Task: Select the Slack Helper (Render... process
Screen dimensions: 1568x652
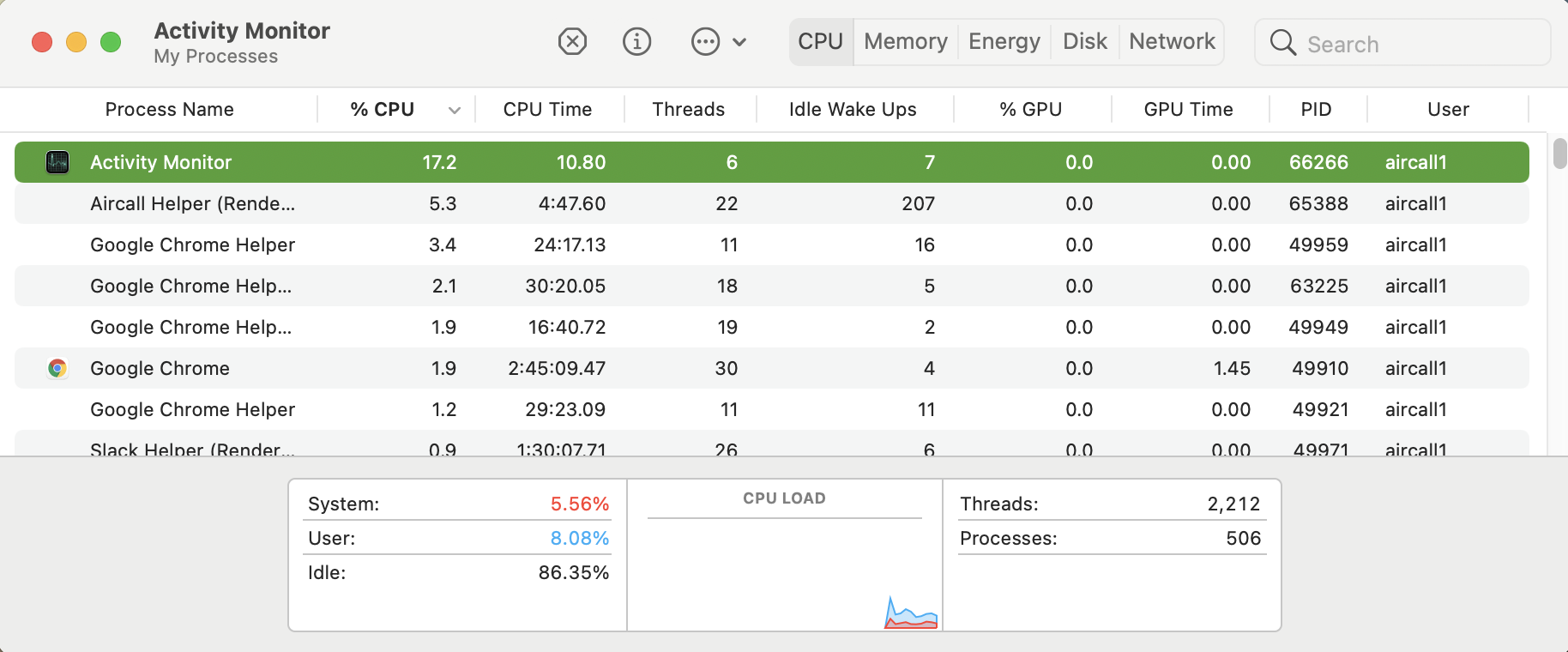Action: pos(193,448)
